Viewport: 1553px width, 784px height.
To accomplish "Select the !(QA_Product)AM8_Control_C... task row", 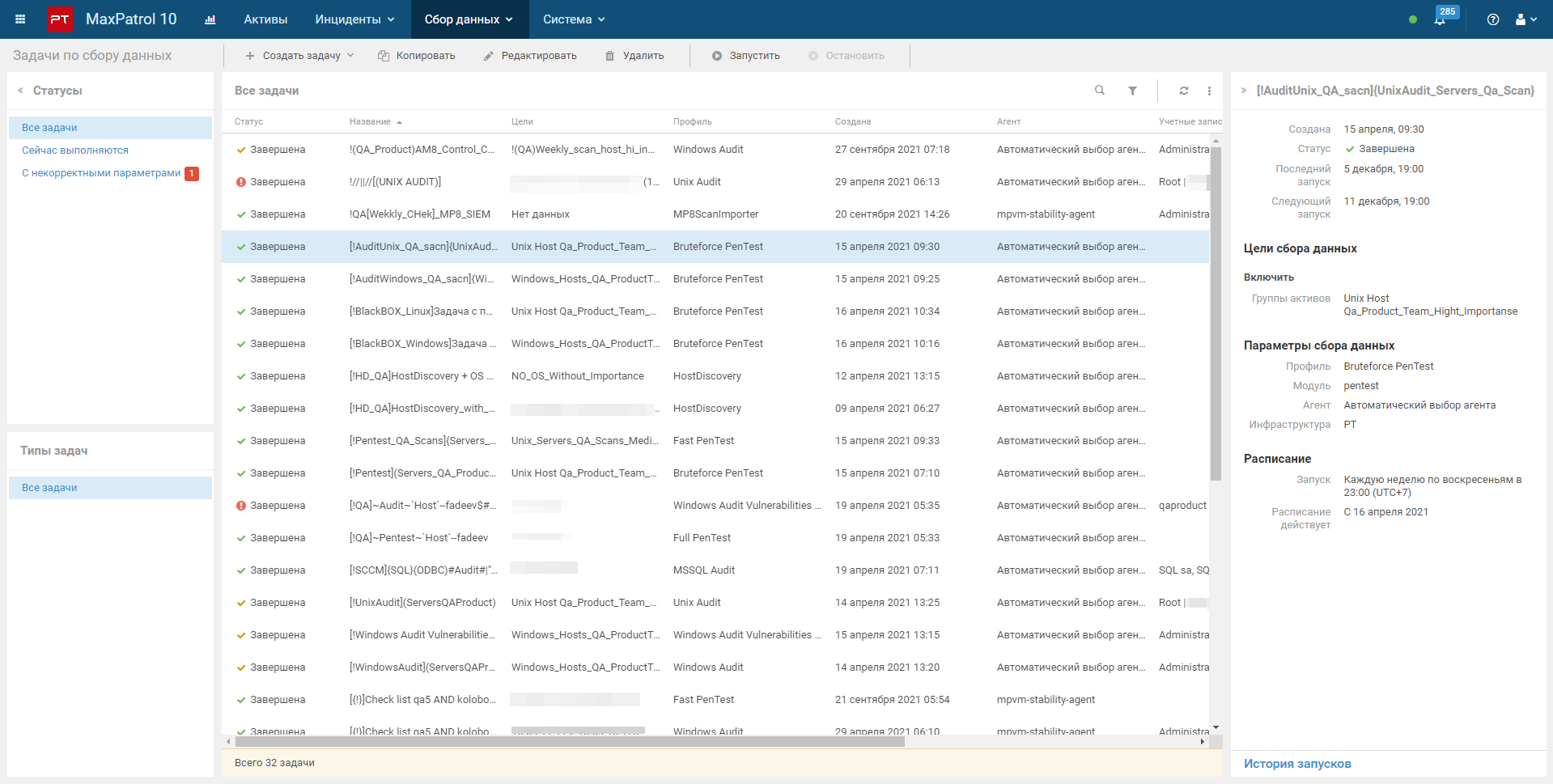I will tap(715, 150).
